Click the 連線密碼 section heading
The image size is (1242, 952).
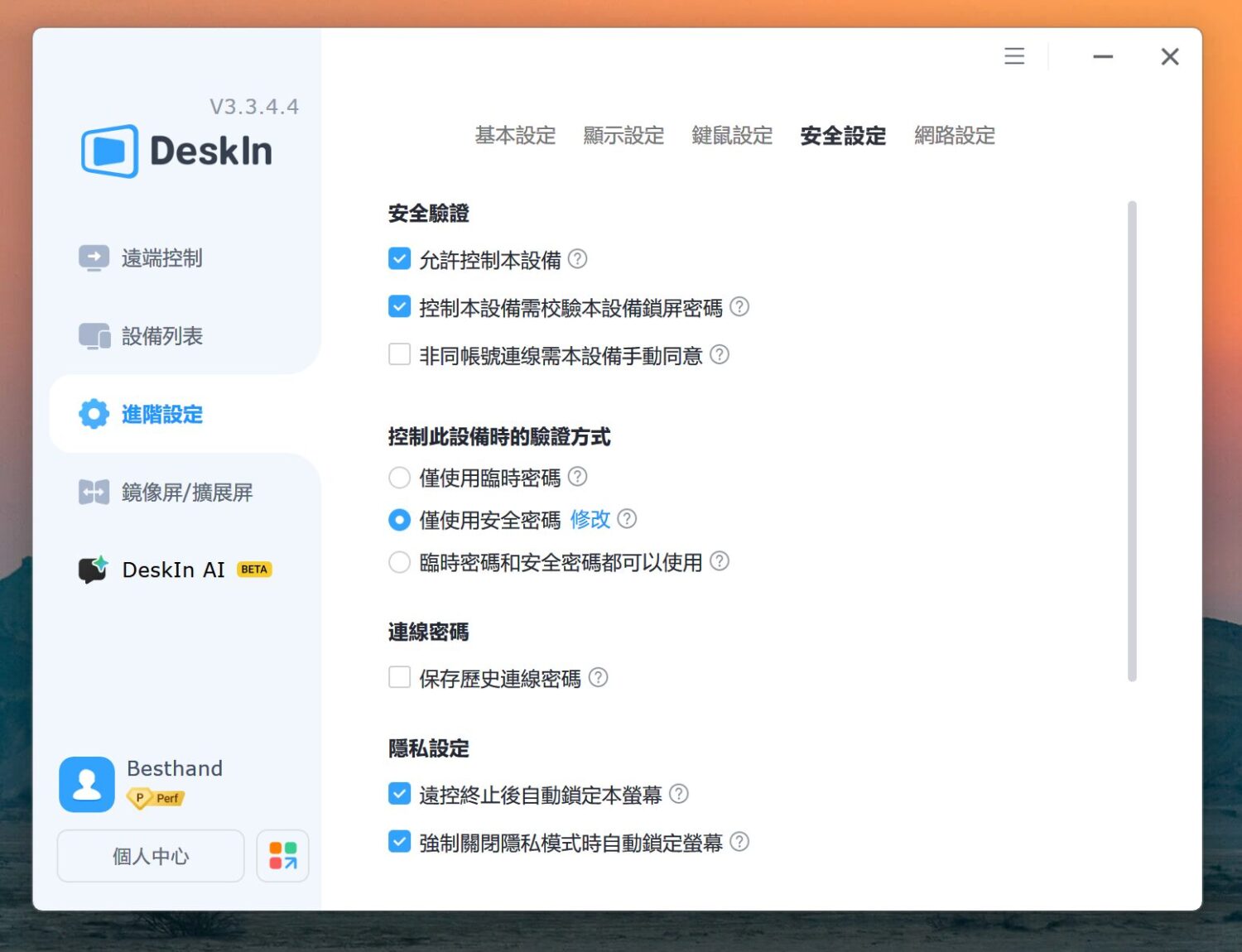point(429,632)
